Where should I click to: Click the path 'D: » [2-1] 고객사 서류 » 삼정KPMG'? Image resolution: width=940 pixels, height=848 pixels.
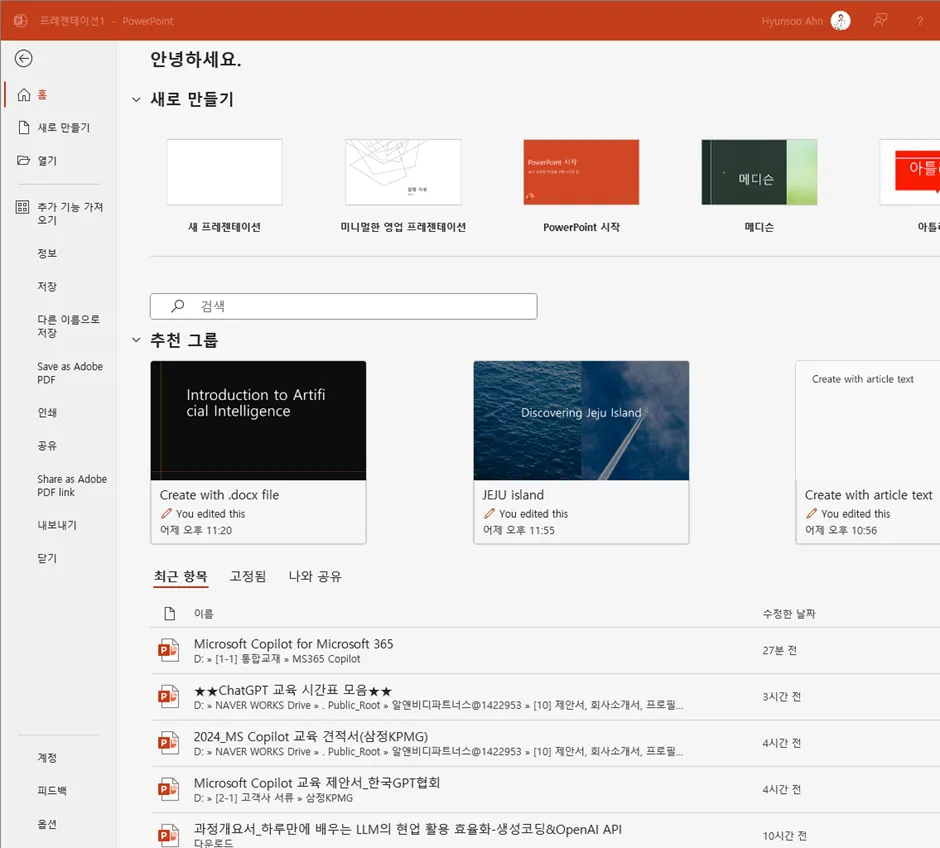pyautogui.click(x=273, y=798)
